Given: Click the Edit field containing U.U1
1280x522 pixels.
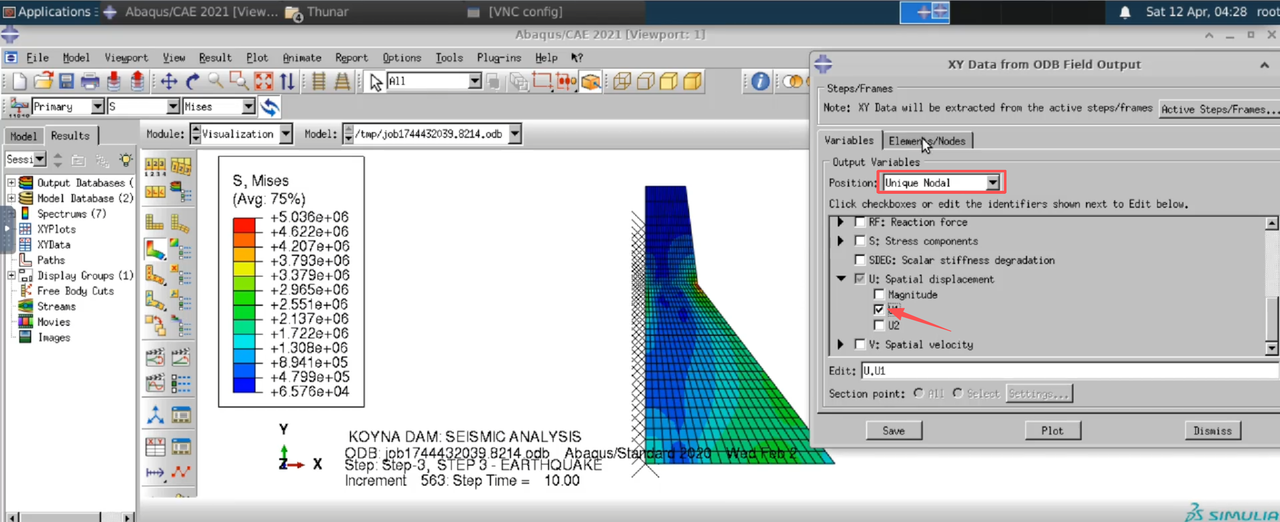Looking at the screenshot, I should click(1070, 370).
